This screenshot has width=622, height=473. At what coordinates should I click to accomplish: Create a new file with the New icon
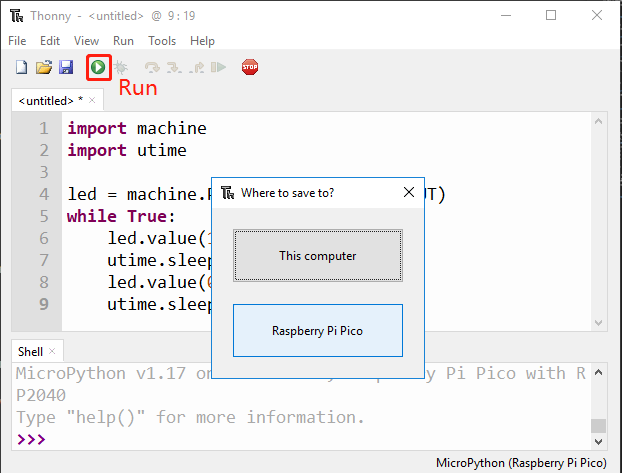tap(21, 67)
